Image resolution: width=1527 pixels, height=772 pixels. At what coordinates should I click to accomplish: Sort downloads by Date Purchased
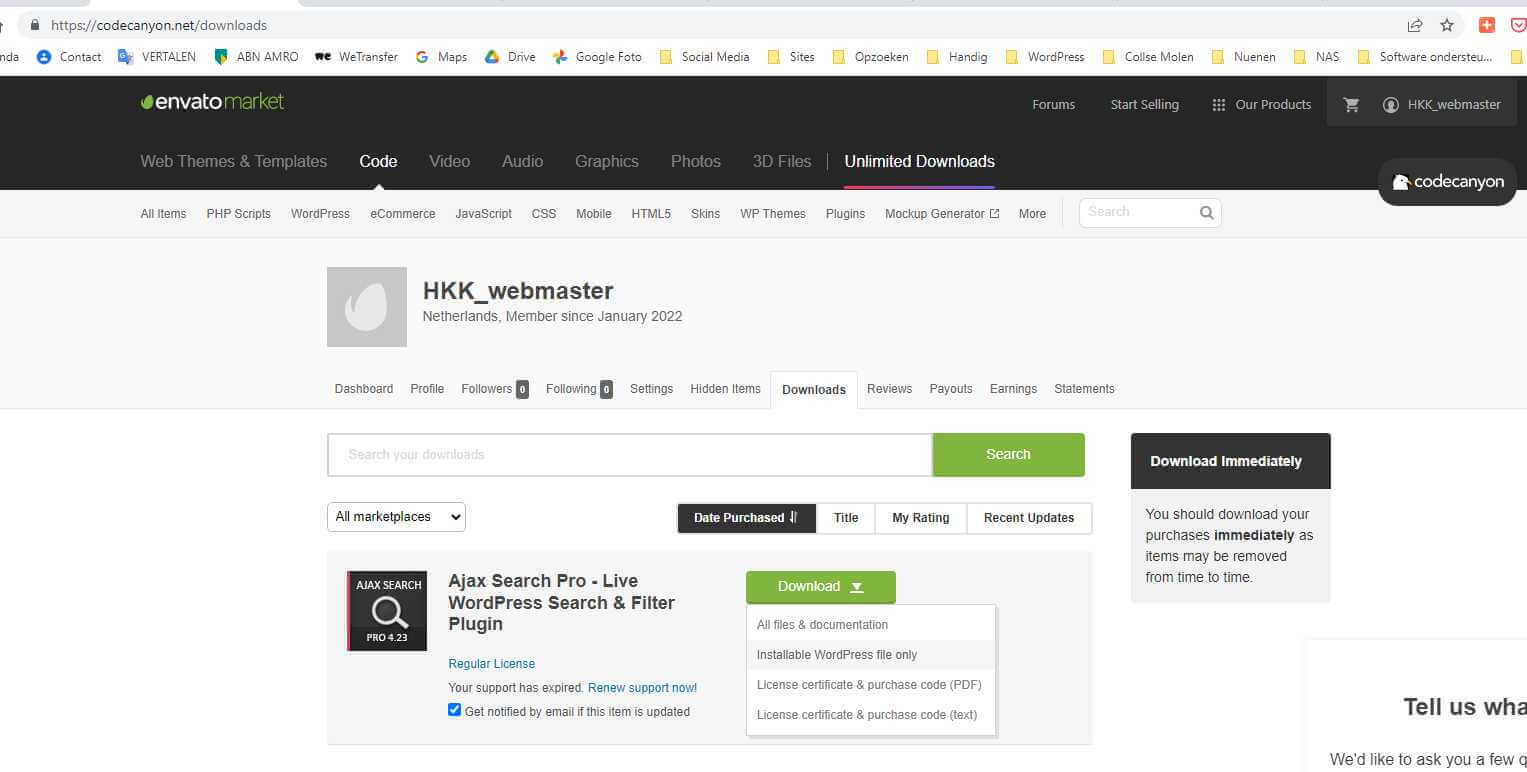click(x=746, y=518)
